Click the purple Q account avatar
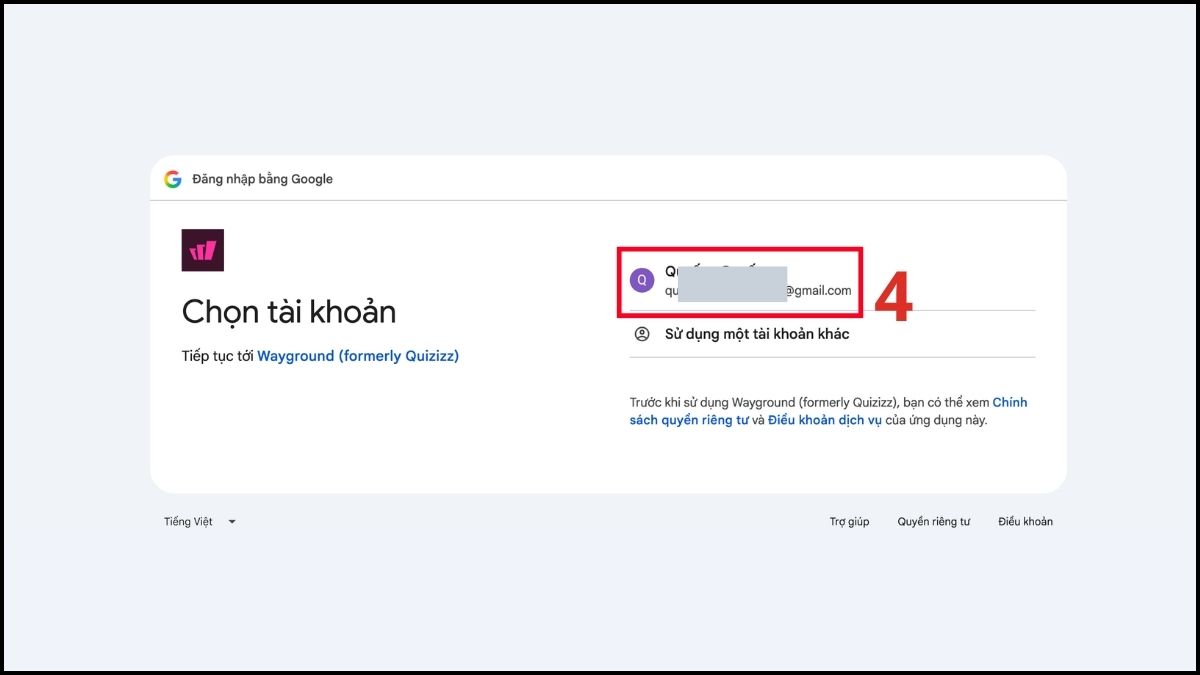Viewport: 1200px width, 675px height. [642, 281]
